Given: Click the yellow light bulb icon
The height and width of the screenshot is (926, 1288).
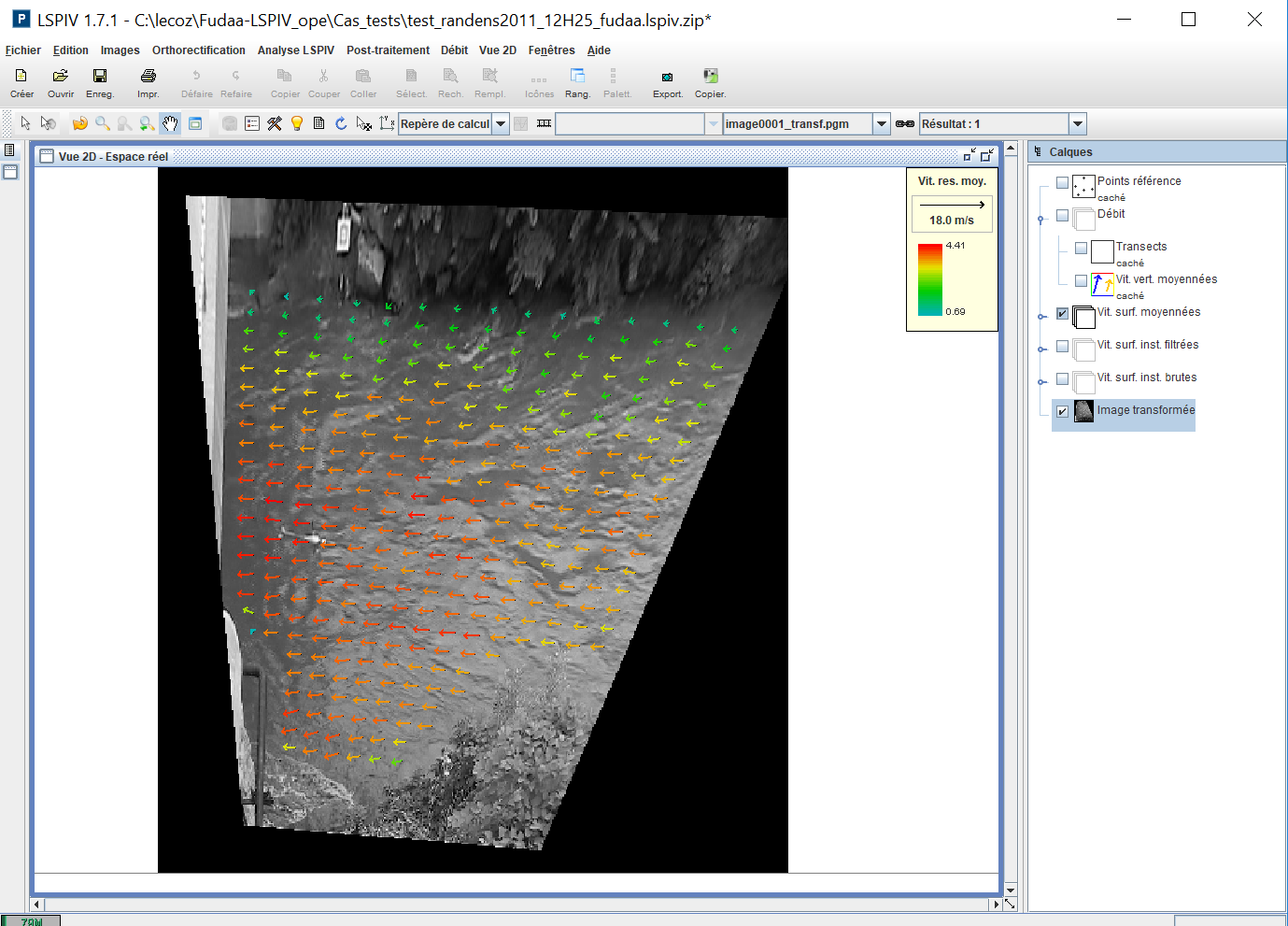Looking at the screenshot, I should 297,123.
